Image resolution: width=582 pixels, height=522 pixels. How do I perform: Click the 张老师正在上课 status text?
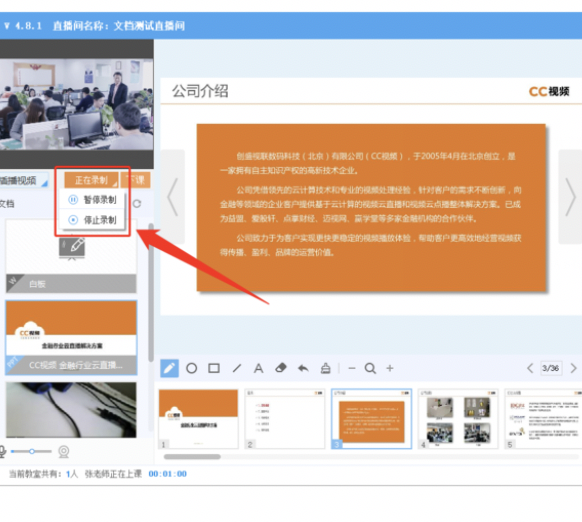[x=113, y=474]
